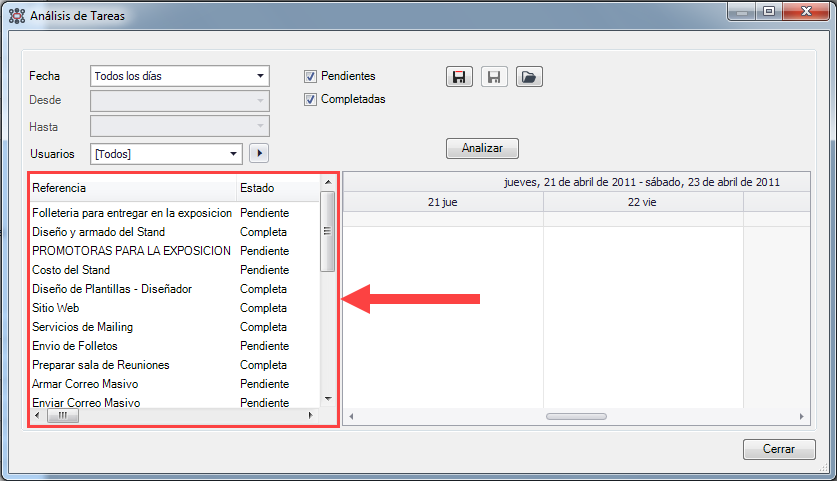Click Pendiente status of Costo del Stand
837x481 pixels.
tap(264, 270)
